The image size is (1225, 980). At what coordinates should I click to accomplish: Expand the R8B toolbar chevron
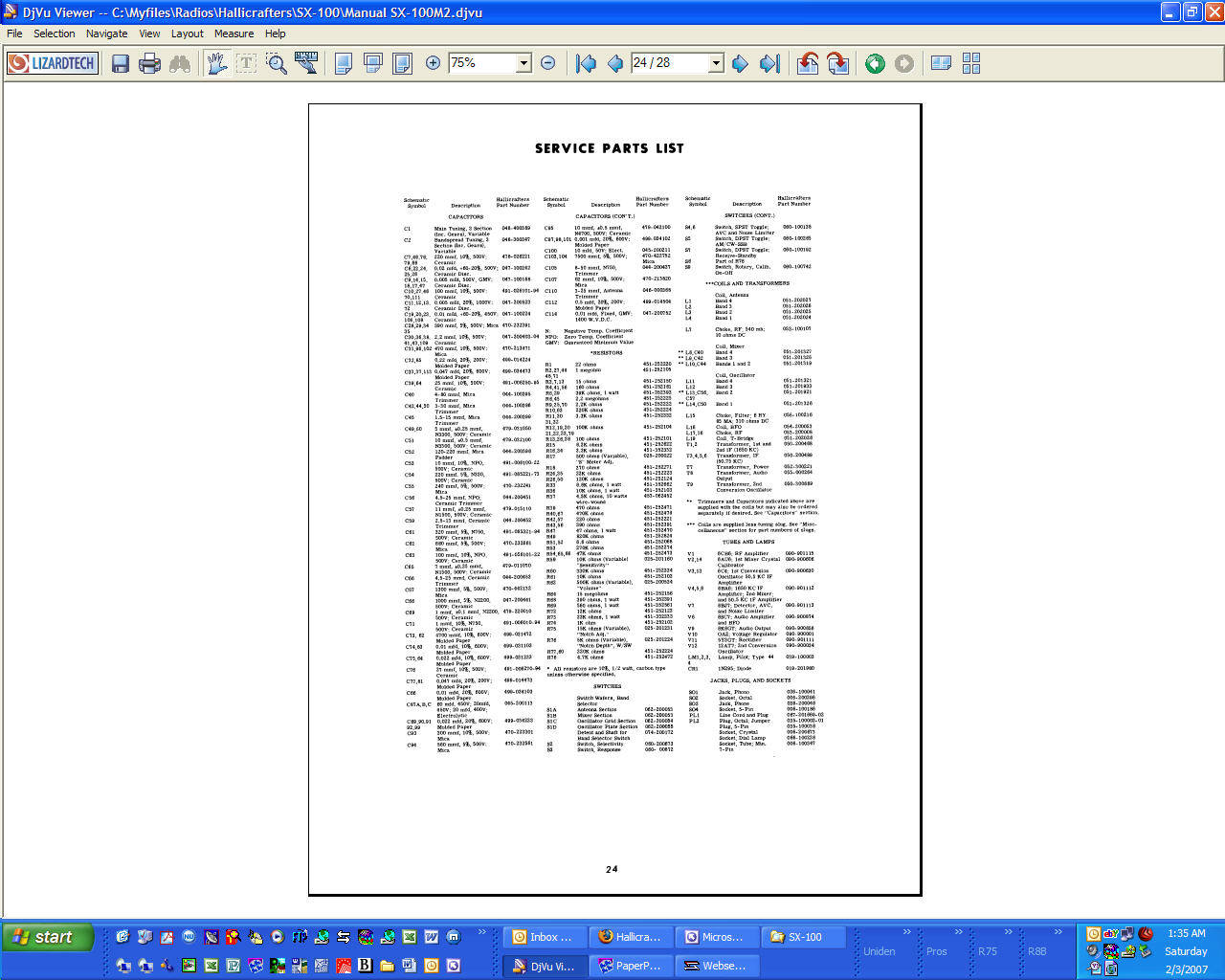point(1058,931)
